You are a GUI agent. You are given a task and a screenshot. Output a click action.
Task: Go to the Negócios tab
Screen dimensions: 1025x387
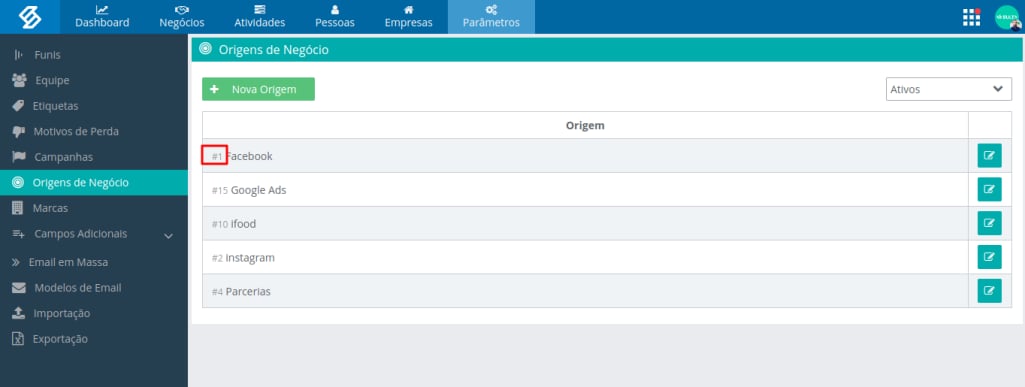182,17
